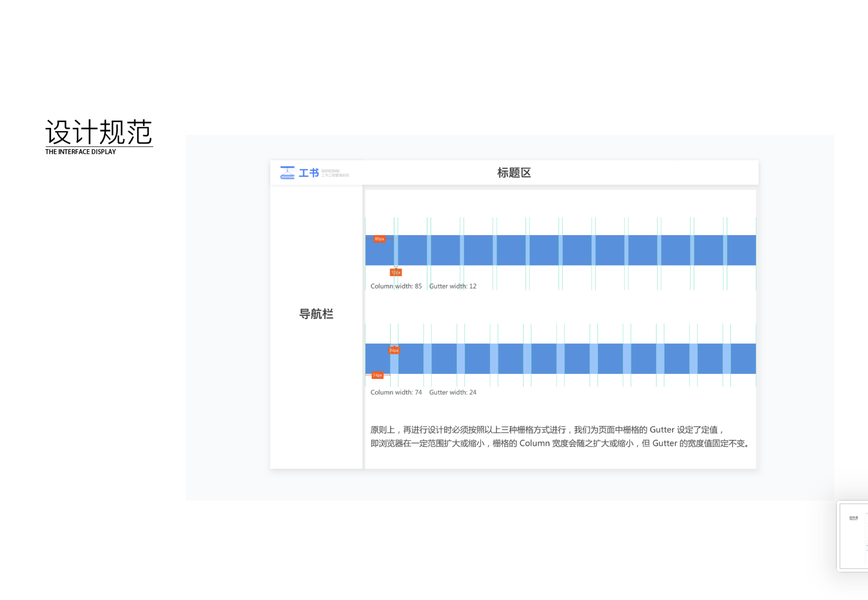Select 'Gutter width: 24' text
The height and width of the screenshot is (600, 868).
pos(453,392)
